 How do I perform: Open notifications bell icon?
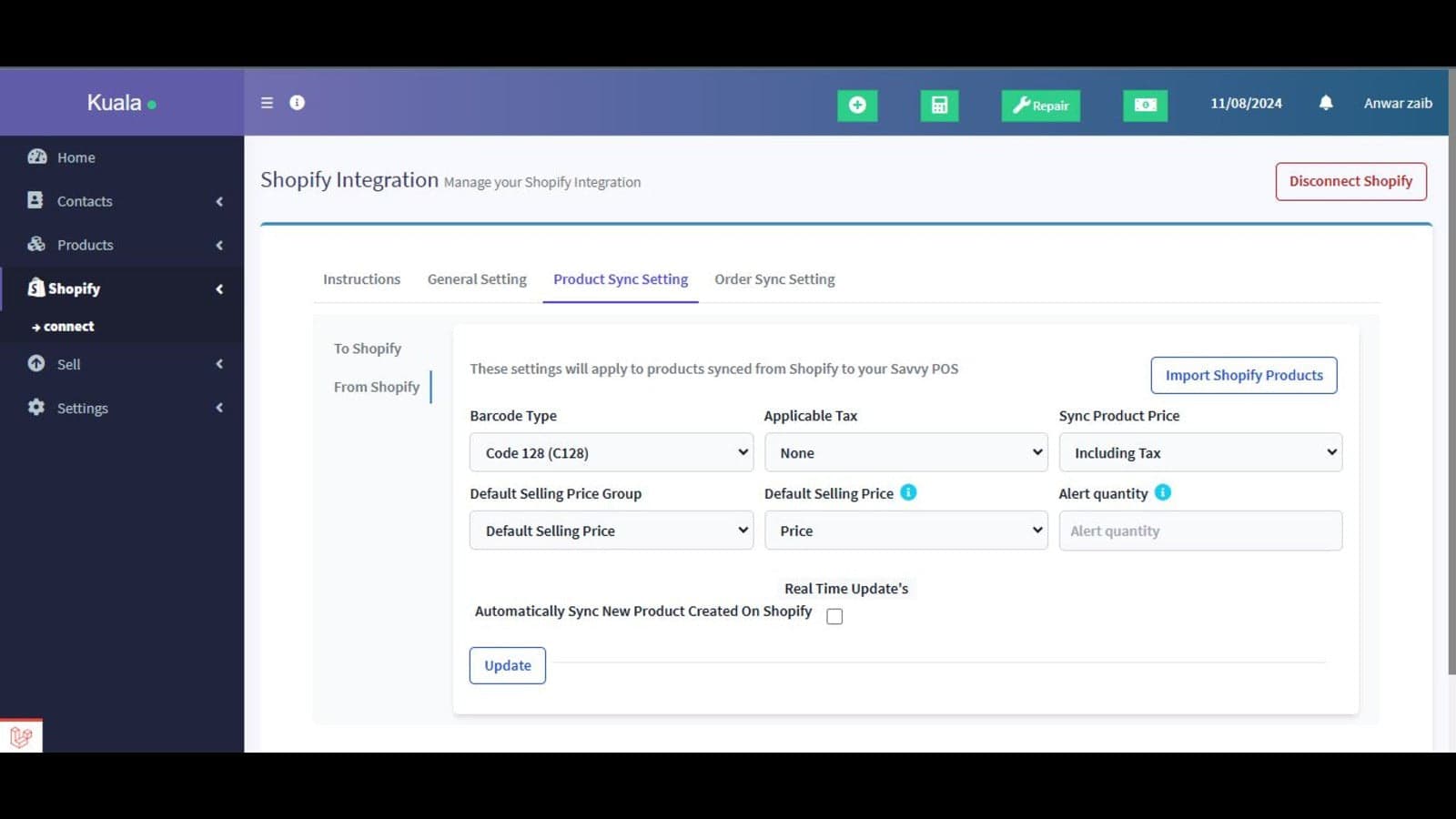point(1326,103)
